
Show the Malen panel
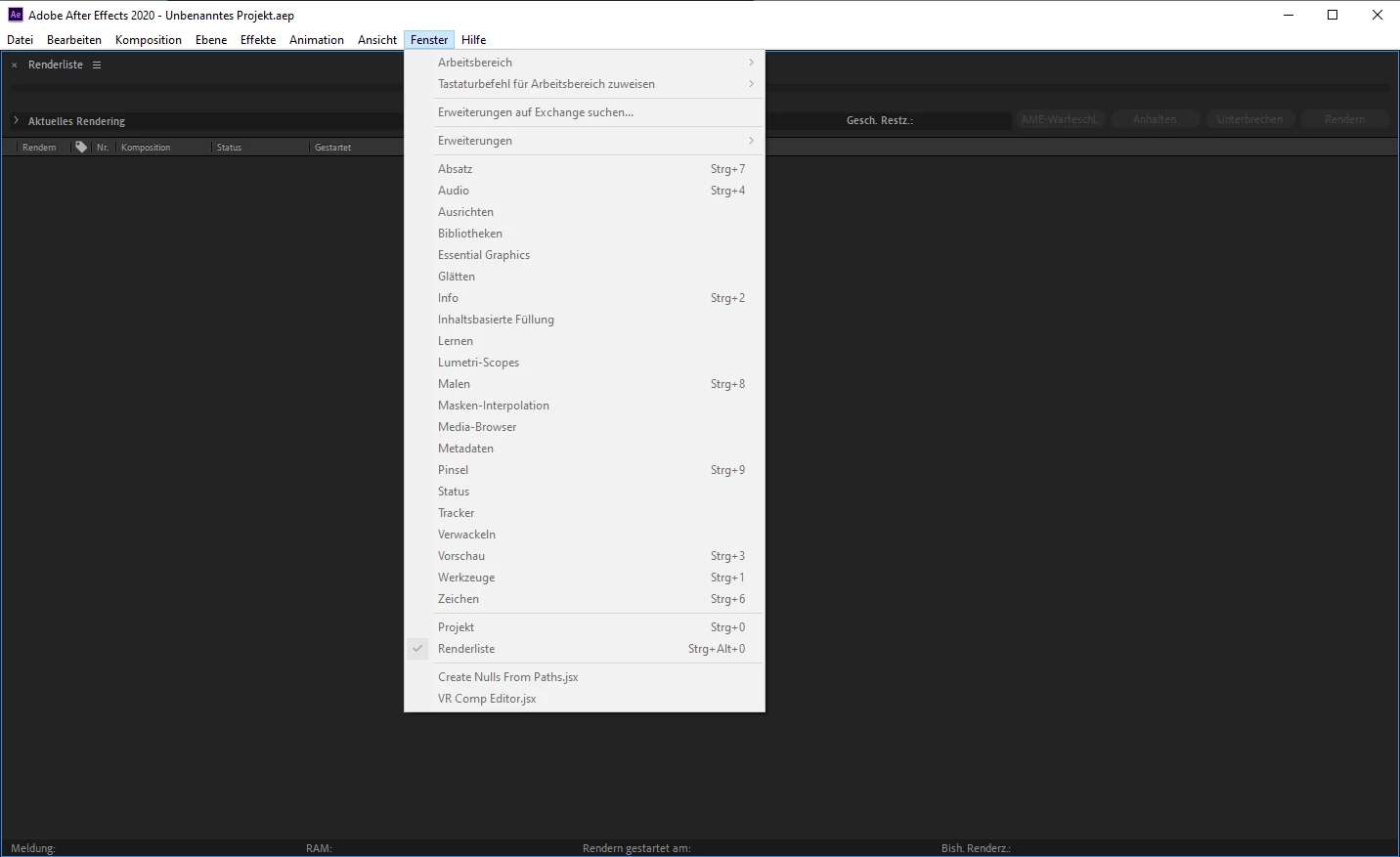585,384
